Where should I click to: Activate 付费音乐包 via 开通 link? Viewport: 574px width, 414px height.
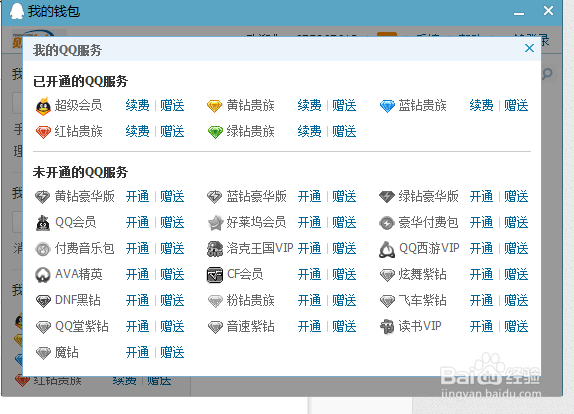(x=138, y=249)
